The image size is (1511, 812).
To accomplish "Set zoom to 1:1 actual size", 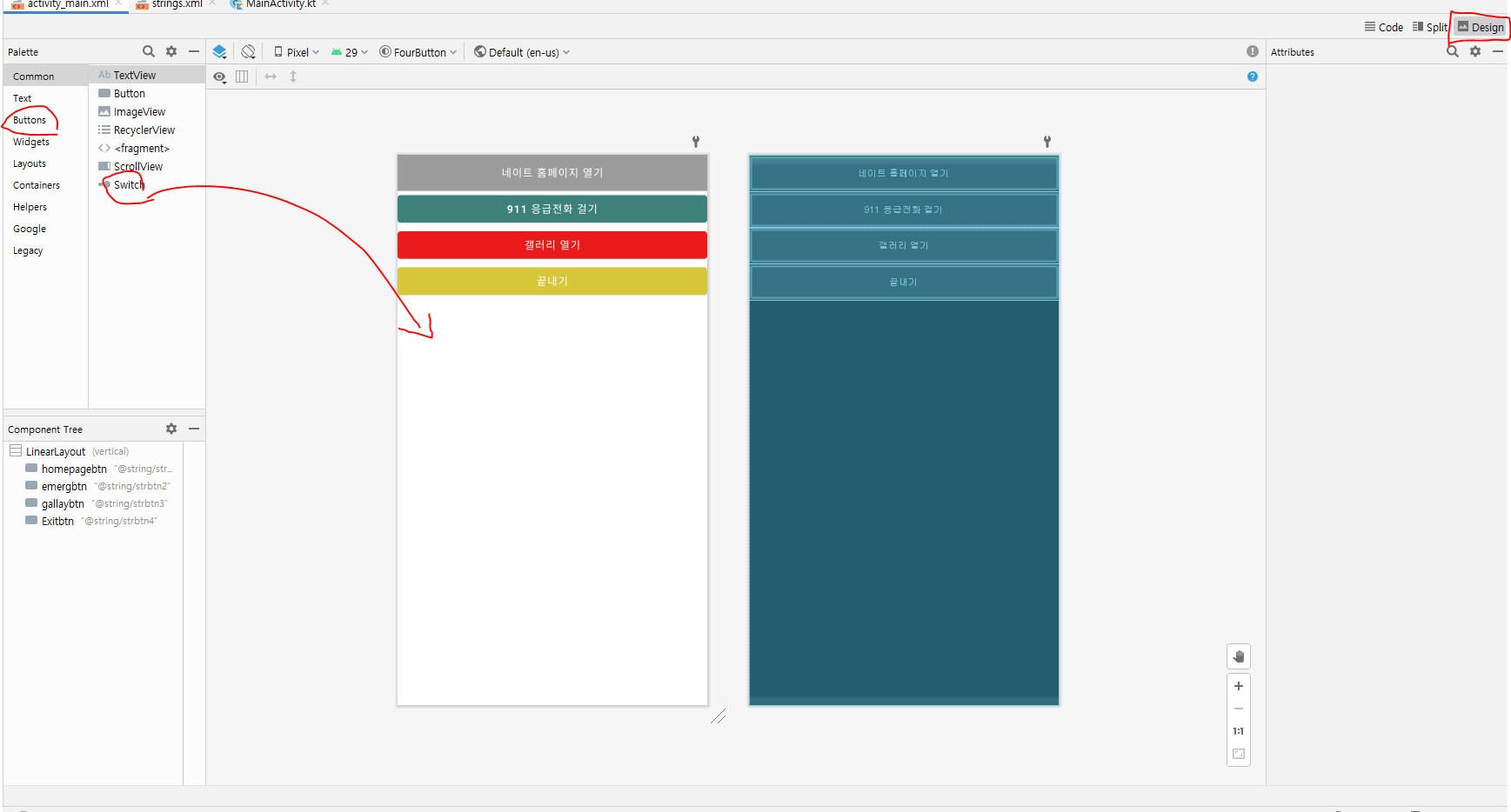I will coord(1239,731).
